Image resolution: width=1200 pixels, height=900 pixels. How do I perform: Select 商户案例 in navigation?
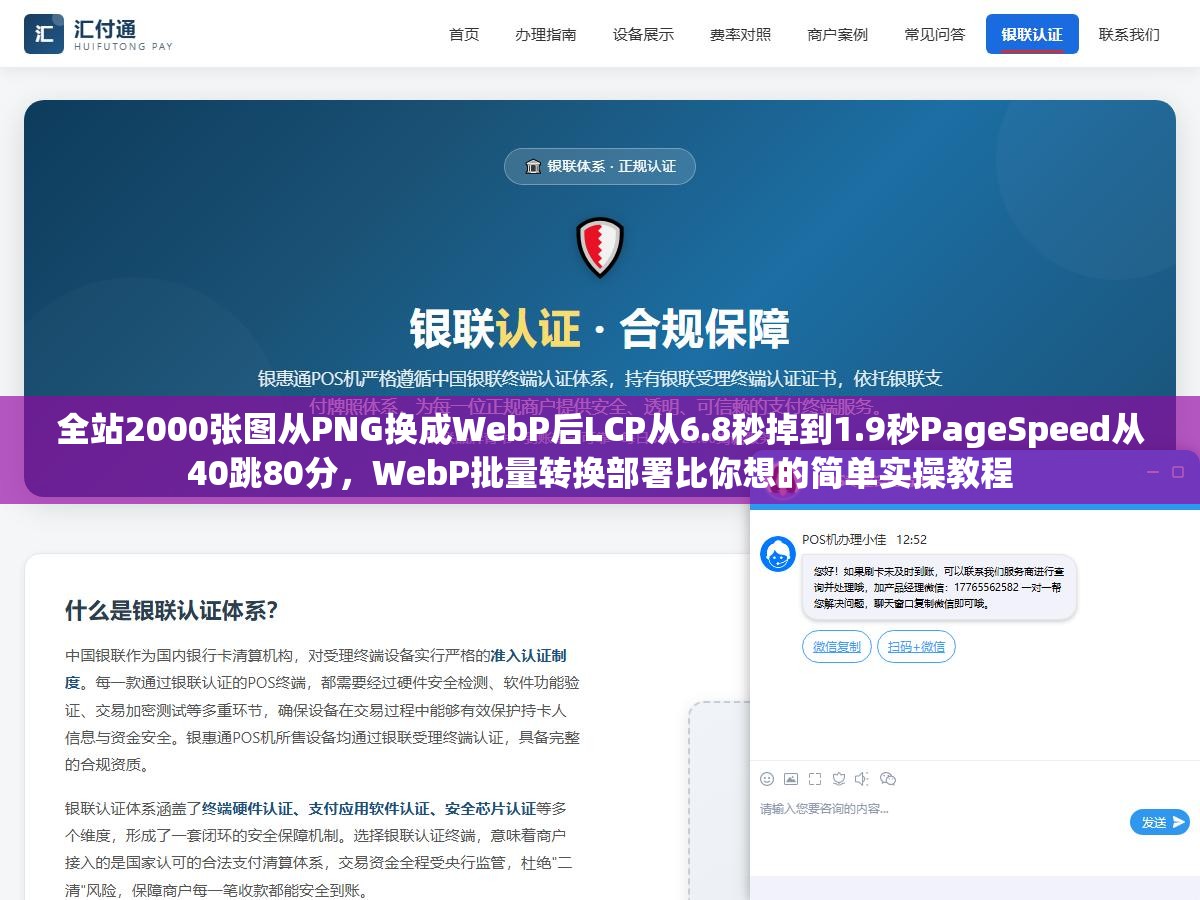[838, 34]
